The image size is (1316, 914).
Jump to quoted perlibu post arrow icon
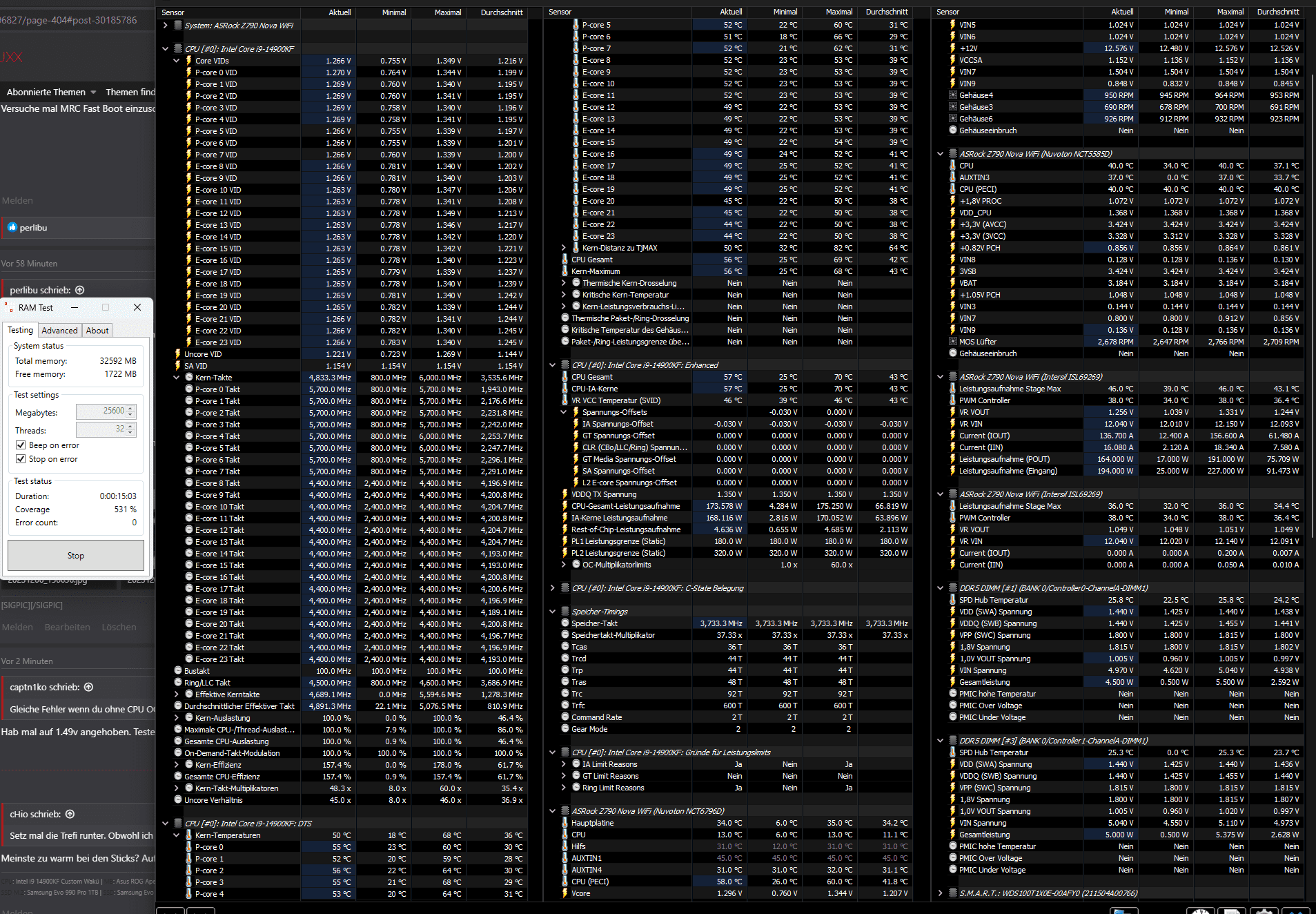point(79,290)
